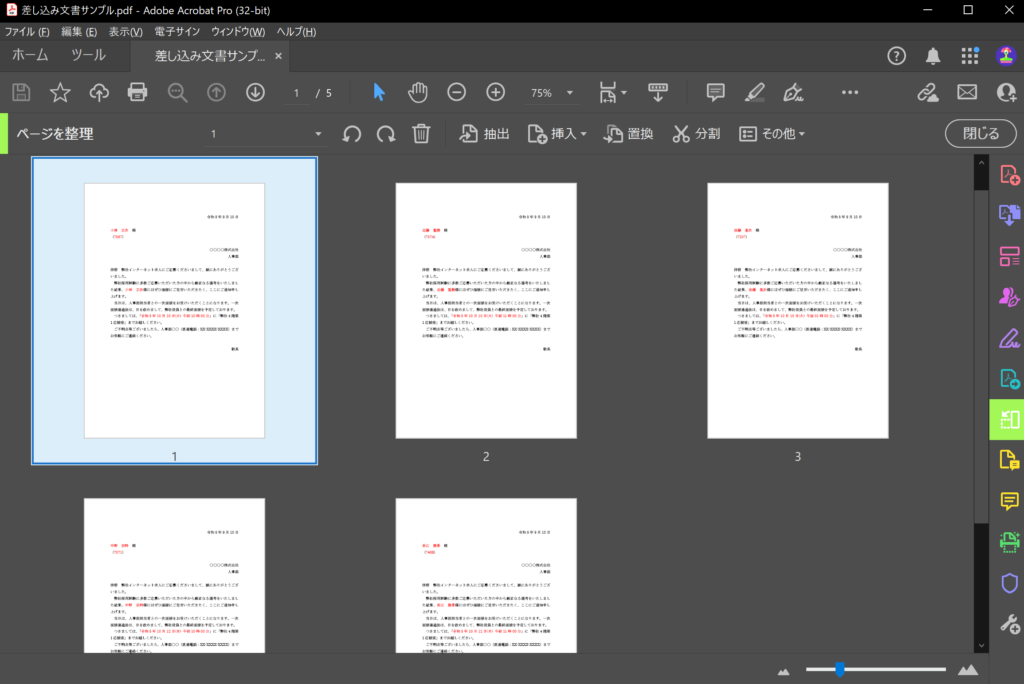Replace pages using the 置換 tool

click(x=627, y=132)
